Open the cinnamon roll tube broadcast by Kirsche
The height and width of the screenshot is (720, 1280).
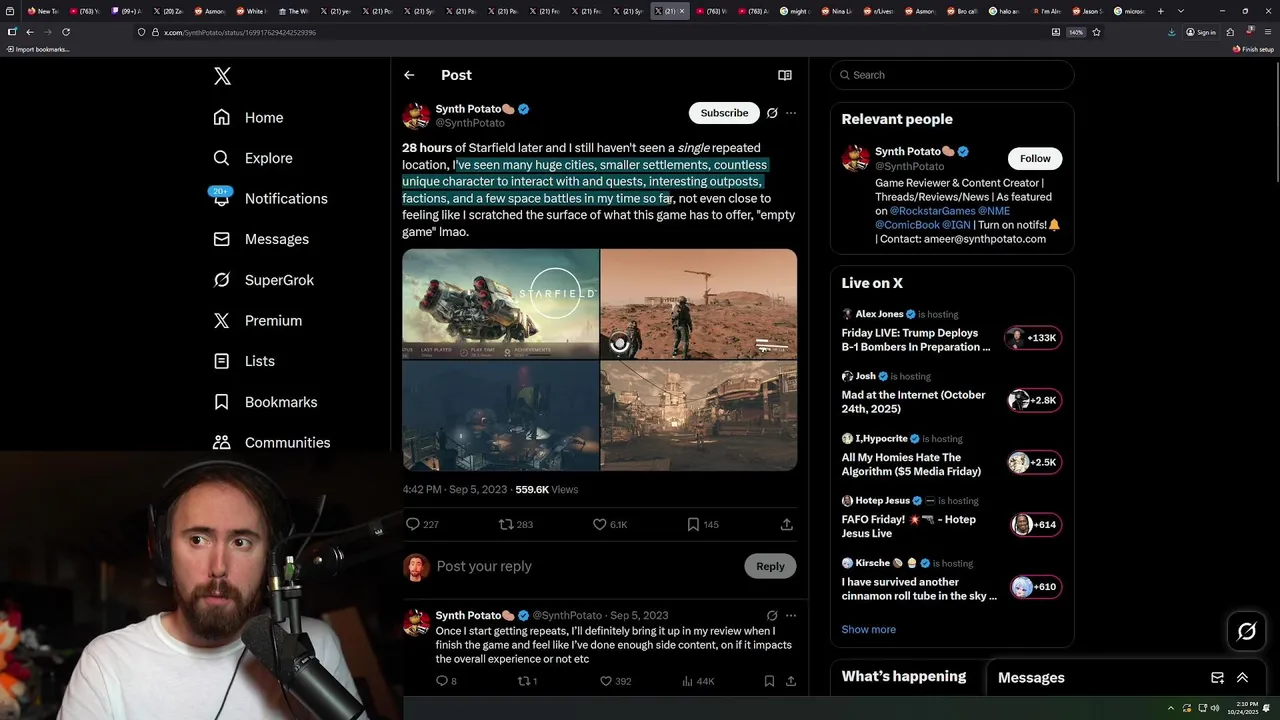tap(951, 581)
